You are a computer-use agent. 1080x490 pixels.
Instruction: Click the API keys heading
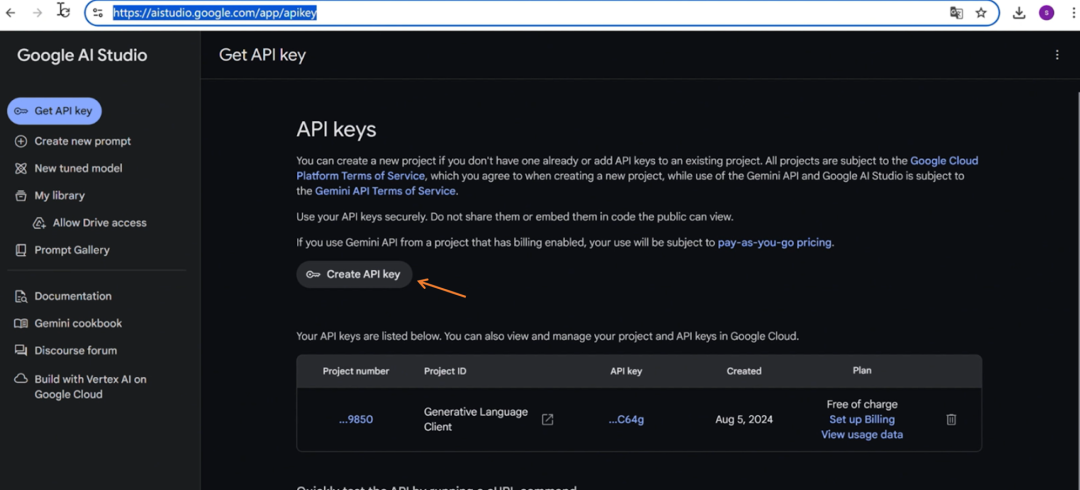click(x=336, y=130)
